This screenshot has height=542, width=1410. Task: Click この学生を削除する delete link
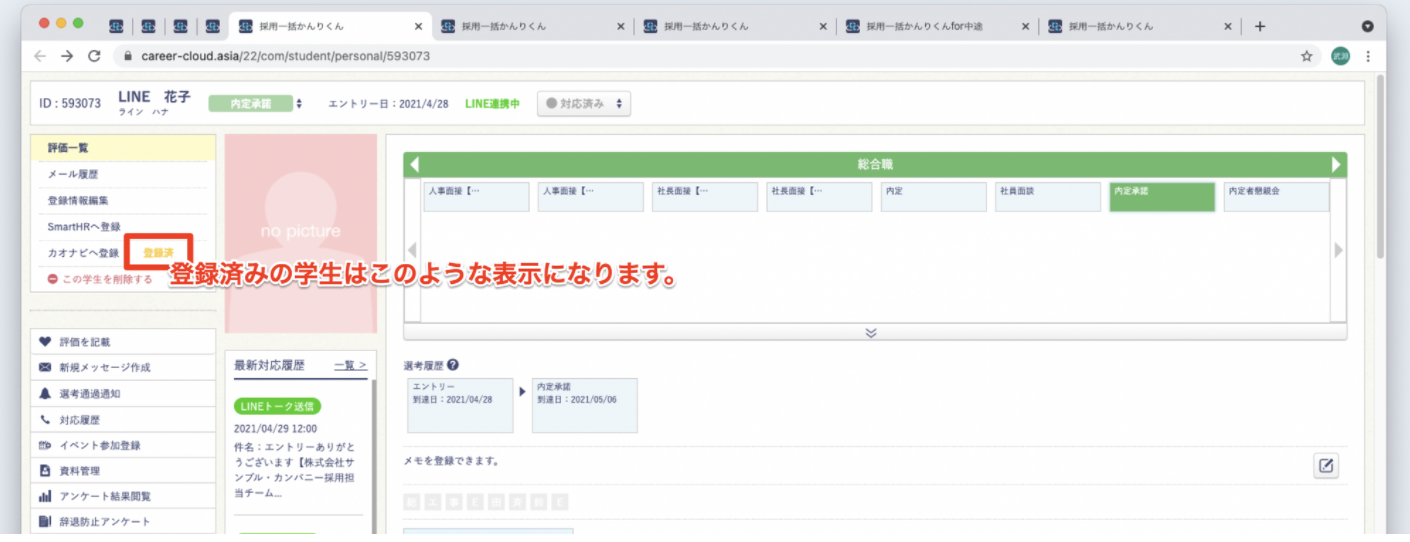click(x=100, y=279)
